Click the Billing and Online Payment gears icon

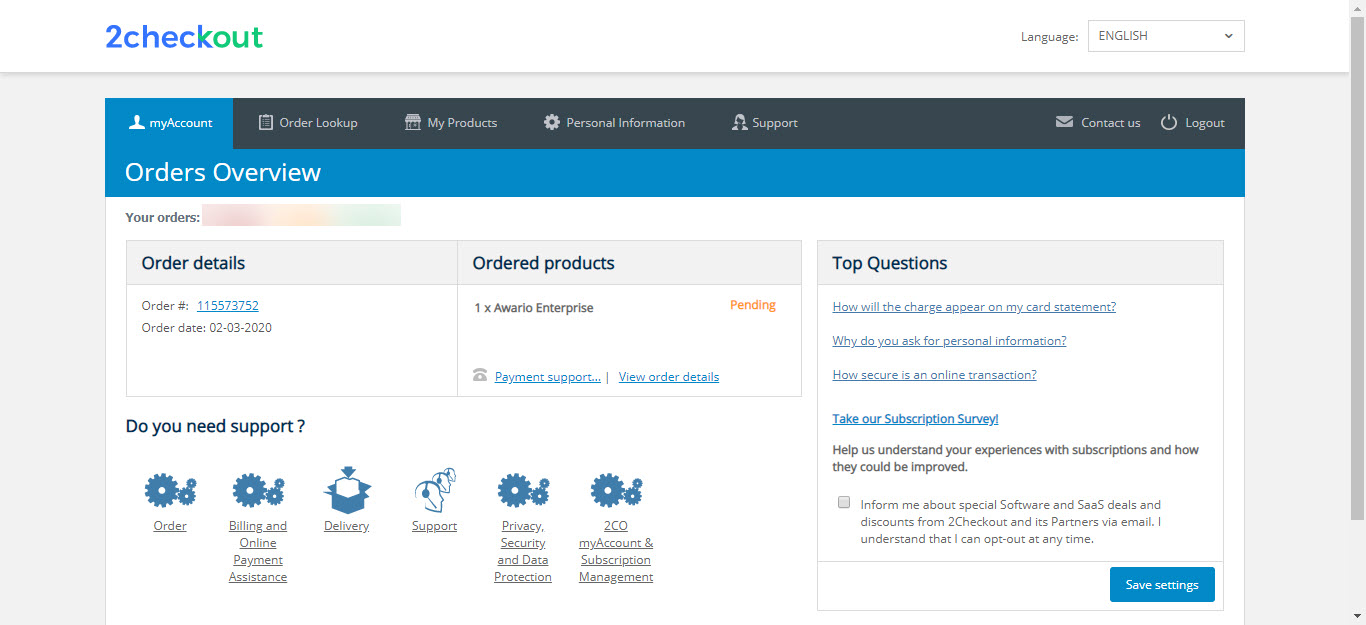tap(258, 490)
